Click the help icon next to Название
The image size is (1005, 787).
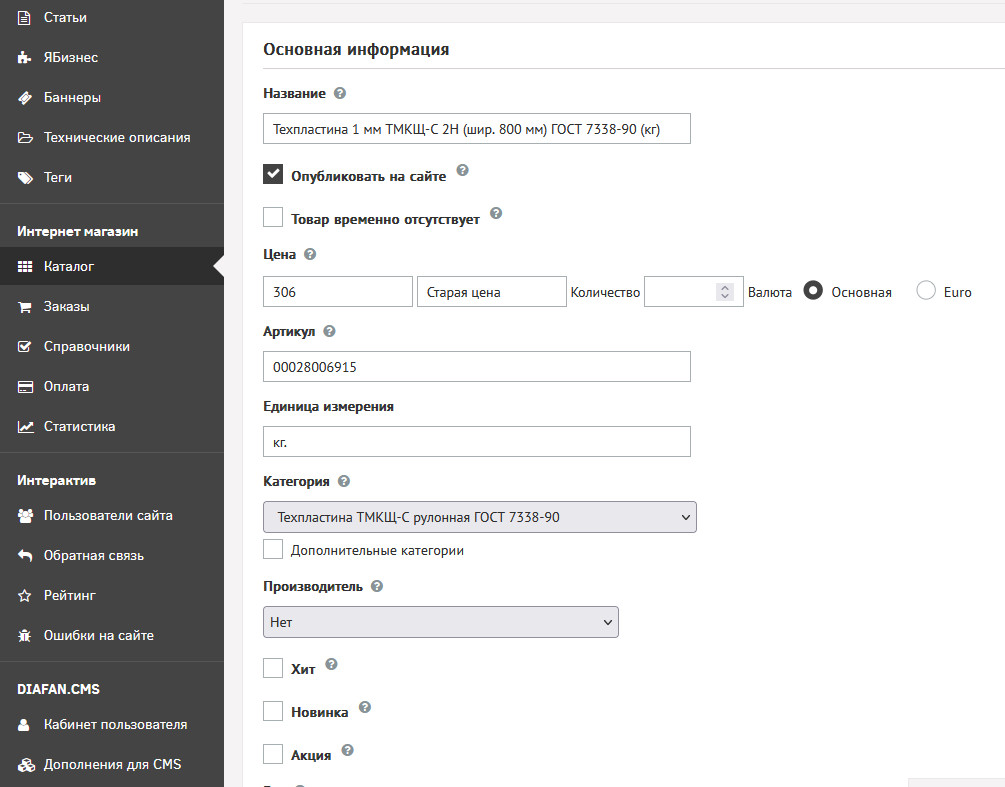pyautogui.click(x=340, y=93)
